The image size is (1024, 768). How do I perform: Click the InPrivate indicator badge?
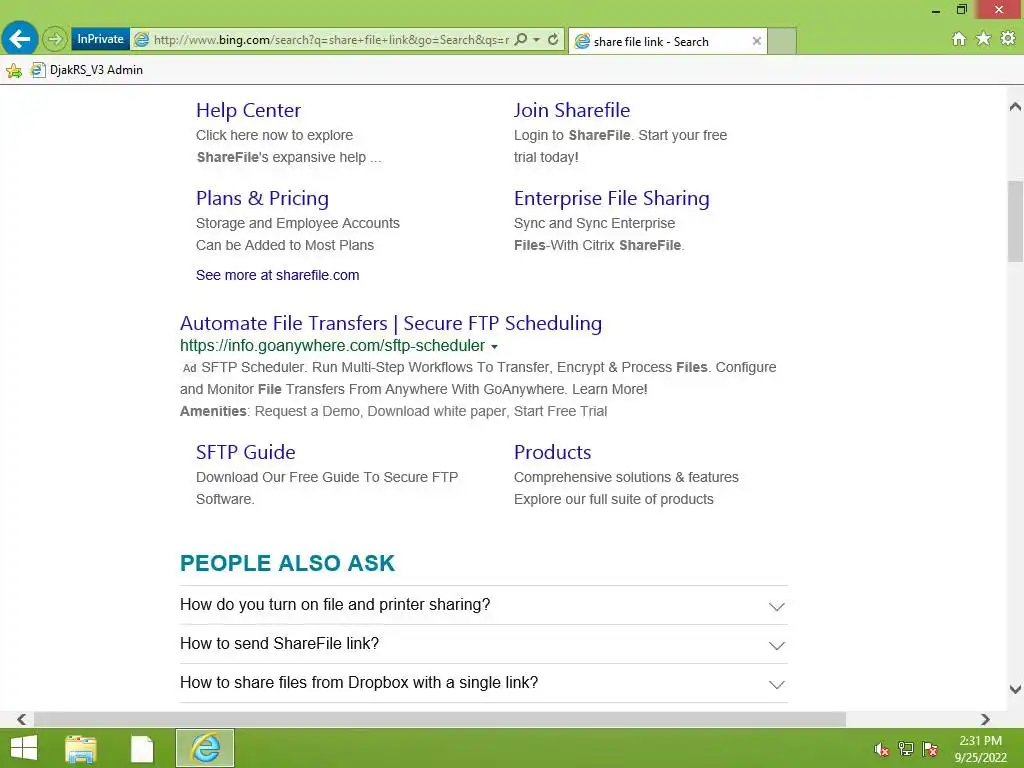pyautogui.click(x=100, y=39)
